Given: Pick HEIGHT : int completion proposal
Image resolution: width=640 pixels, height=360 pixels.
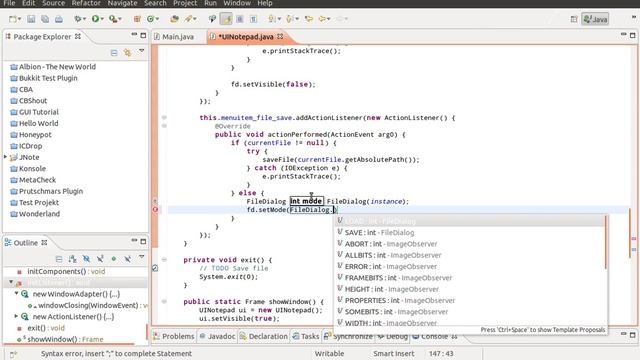Looking at the screenshot, I should [469, 289].
